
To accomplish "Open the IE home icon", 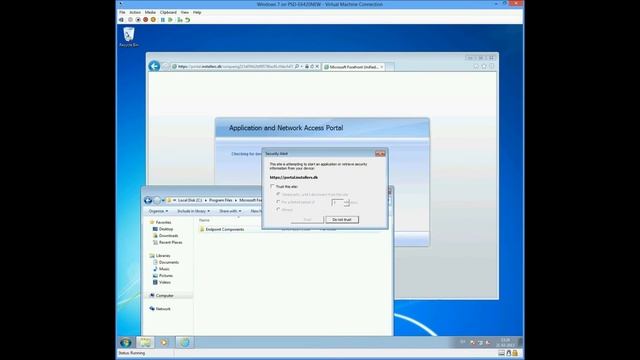I will click(476, 66).
